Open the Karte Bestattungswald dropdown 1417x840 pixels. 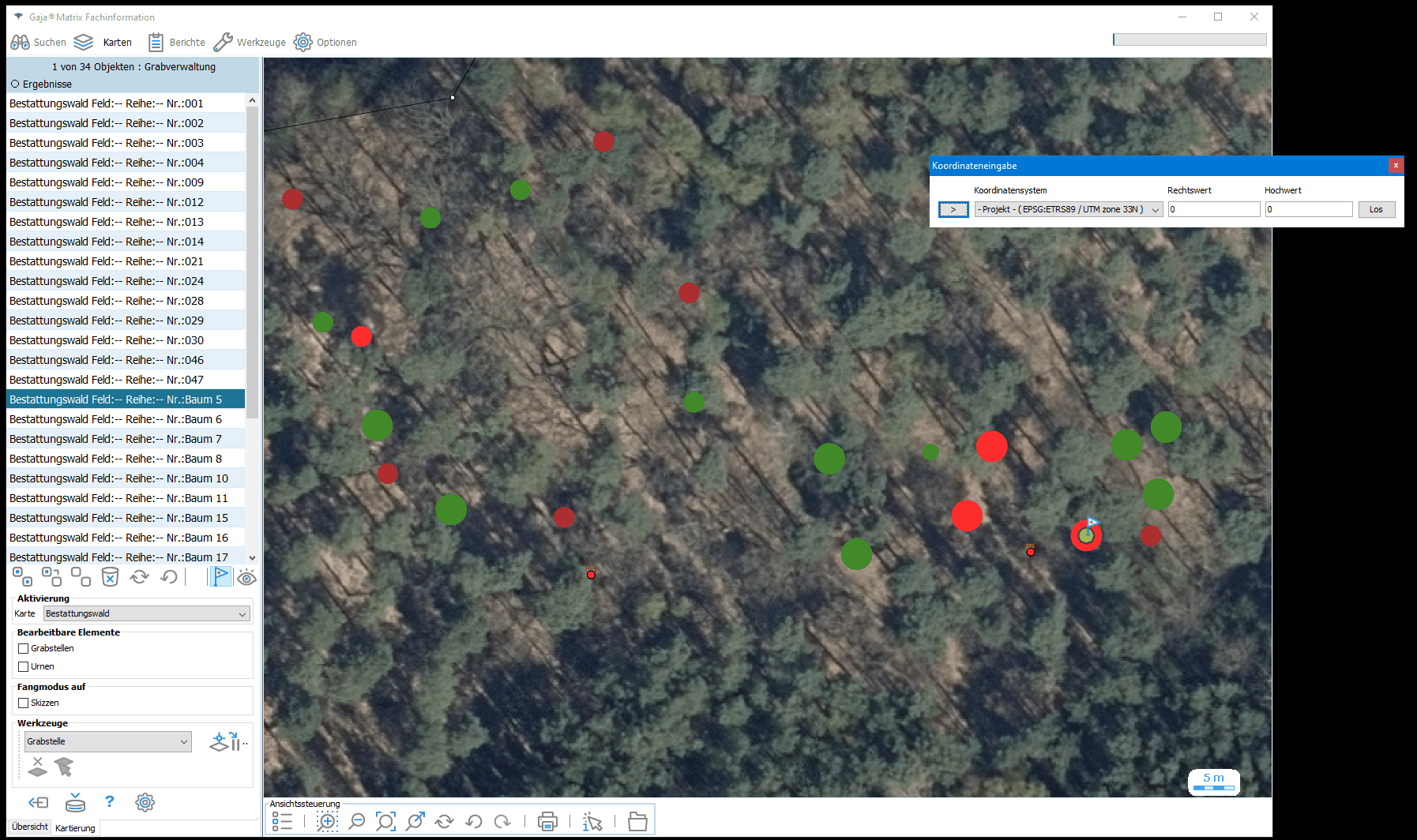click(x=146, y=613)
